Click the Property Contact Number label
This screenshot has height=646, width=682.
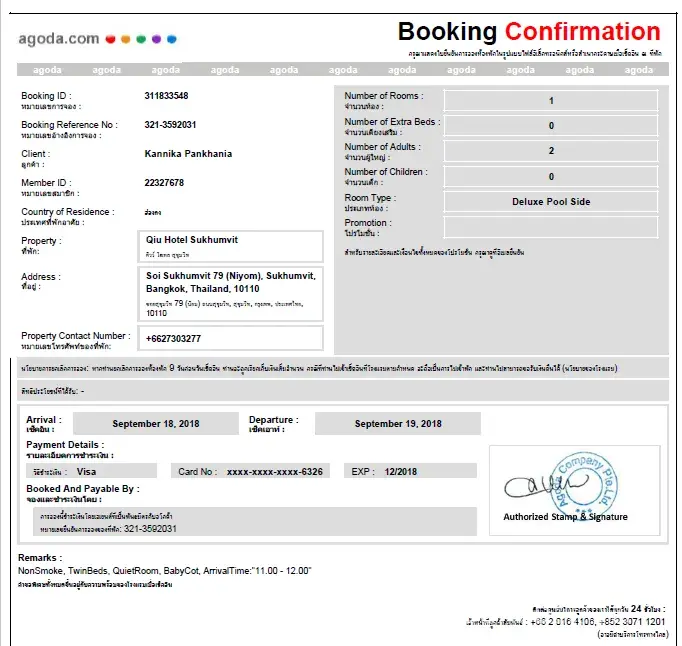[76, 336]
